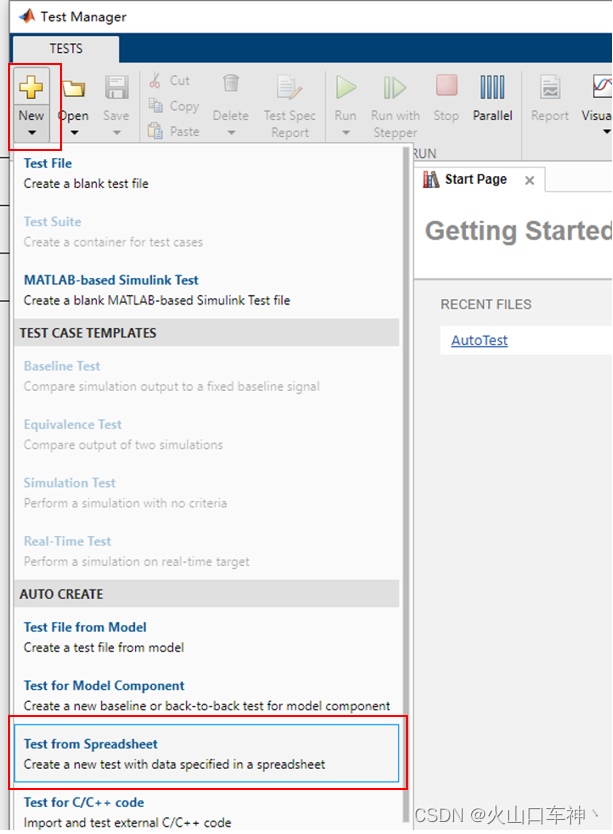The image size is (613, 834).
Task: Choose Test for Model Component
Action: tap(206, 696)
